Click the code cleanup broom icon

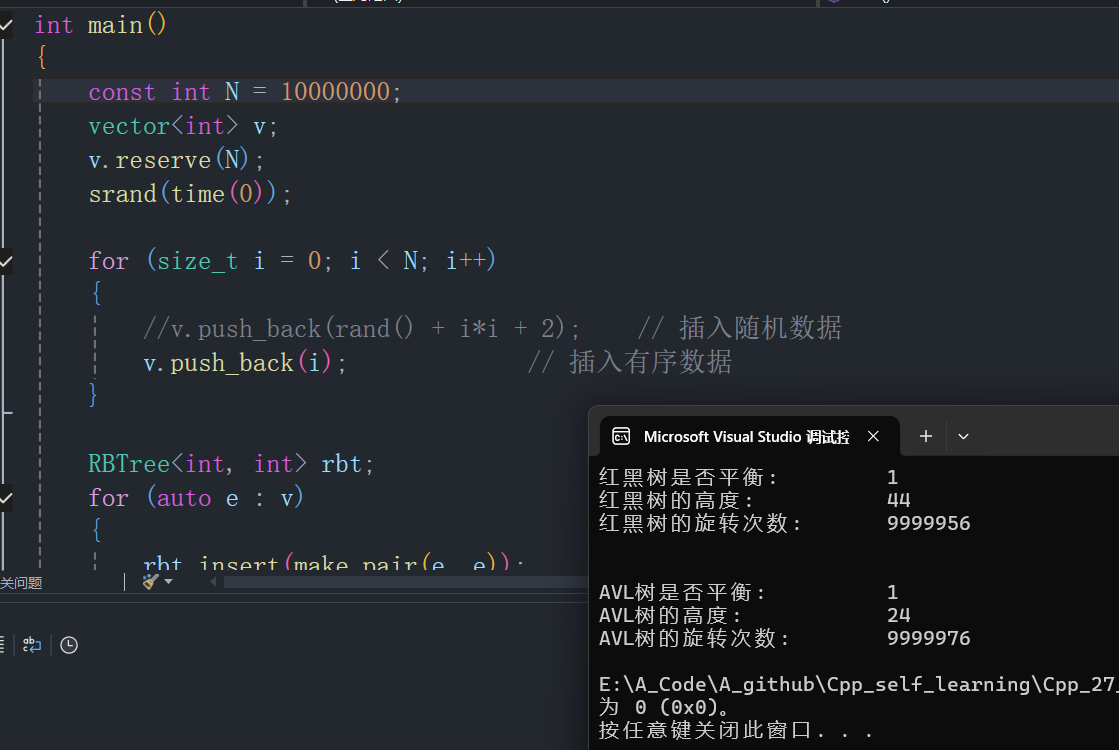point(151,582)
